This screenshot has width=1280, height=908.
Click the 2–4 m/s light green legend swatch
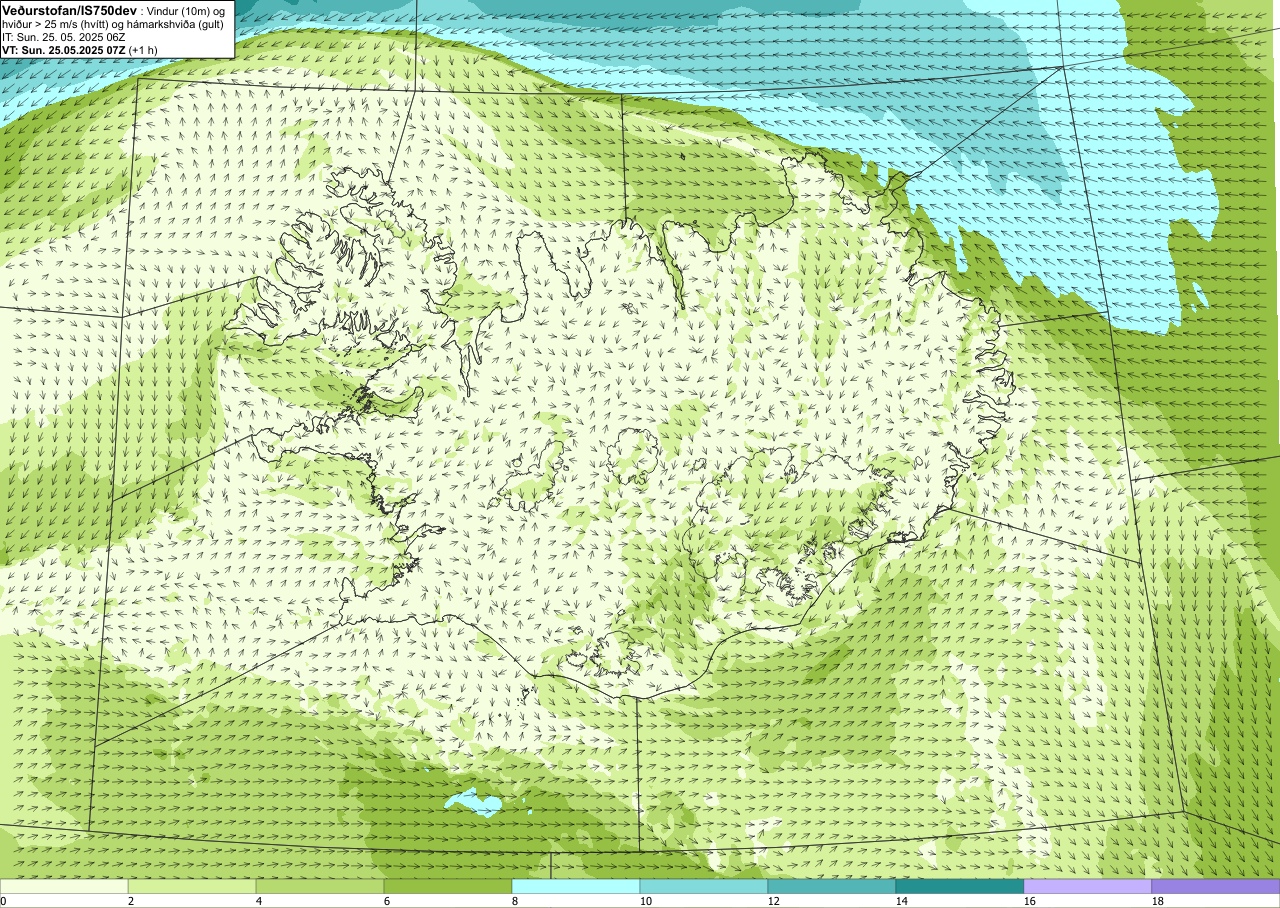tap(192, 887)
